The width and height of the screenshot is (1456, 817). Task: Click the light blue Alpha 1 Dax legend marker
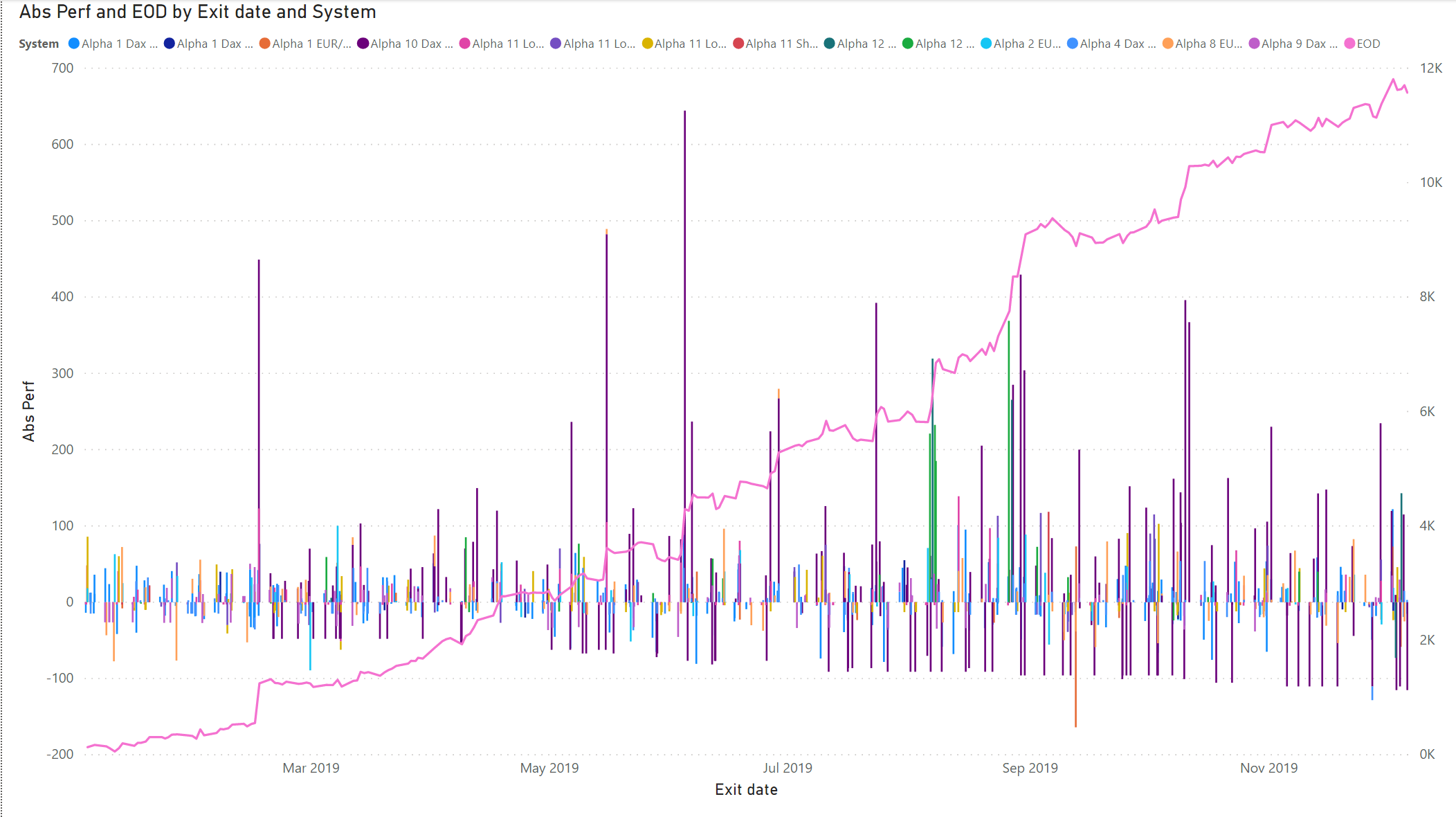(x=74, y=44)
